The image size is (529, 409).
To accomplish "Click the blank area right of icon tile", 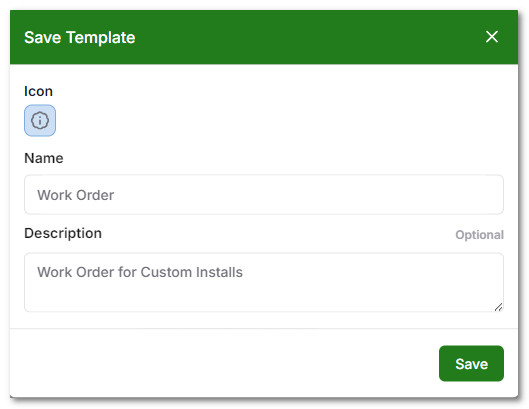I will click(x=280, y=120).
